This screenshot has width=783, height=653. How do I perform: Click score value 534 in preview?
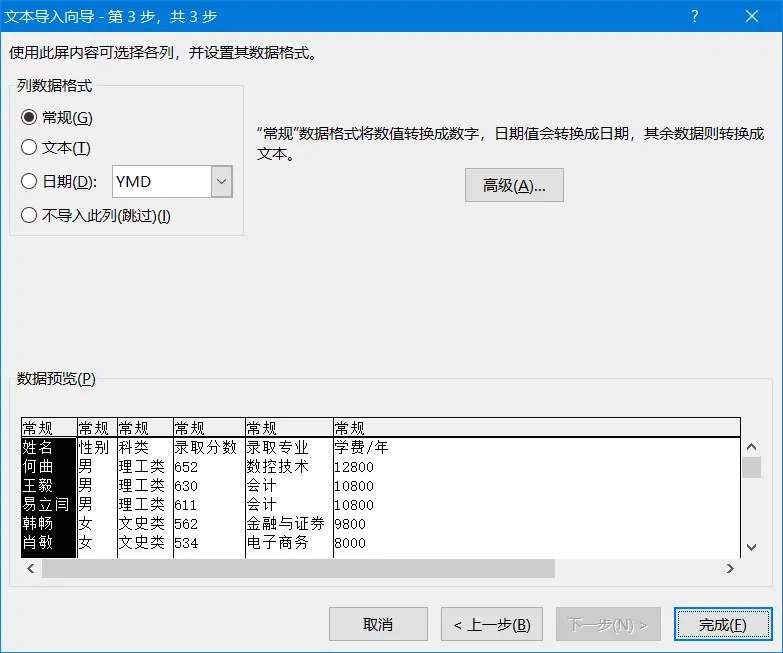pyautogui.click(x=186, y=543)
